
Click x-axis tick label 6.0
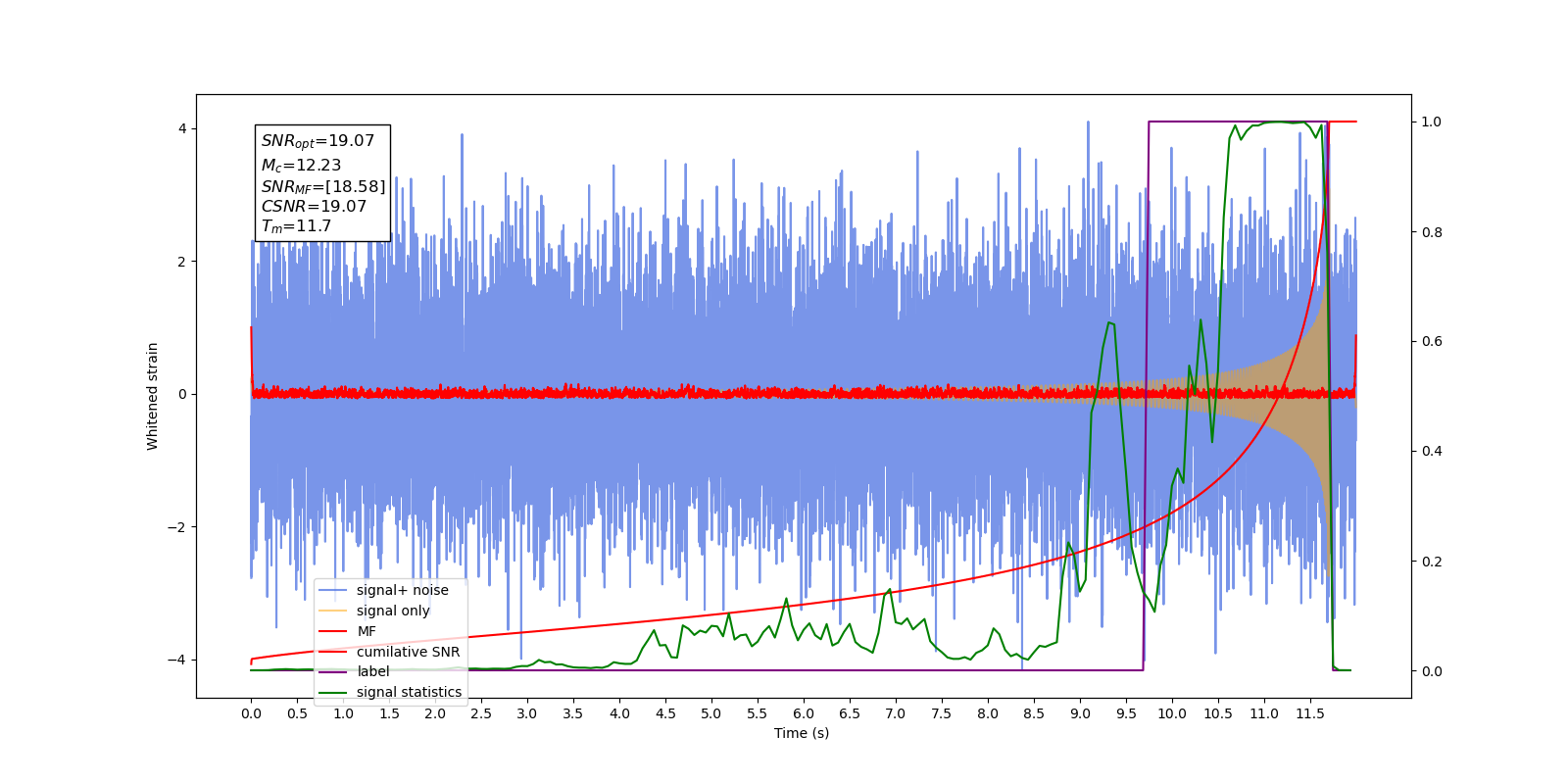[x=804, y=713]
